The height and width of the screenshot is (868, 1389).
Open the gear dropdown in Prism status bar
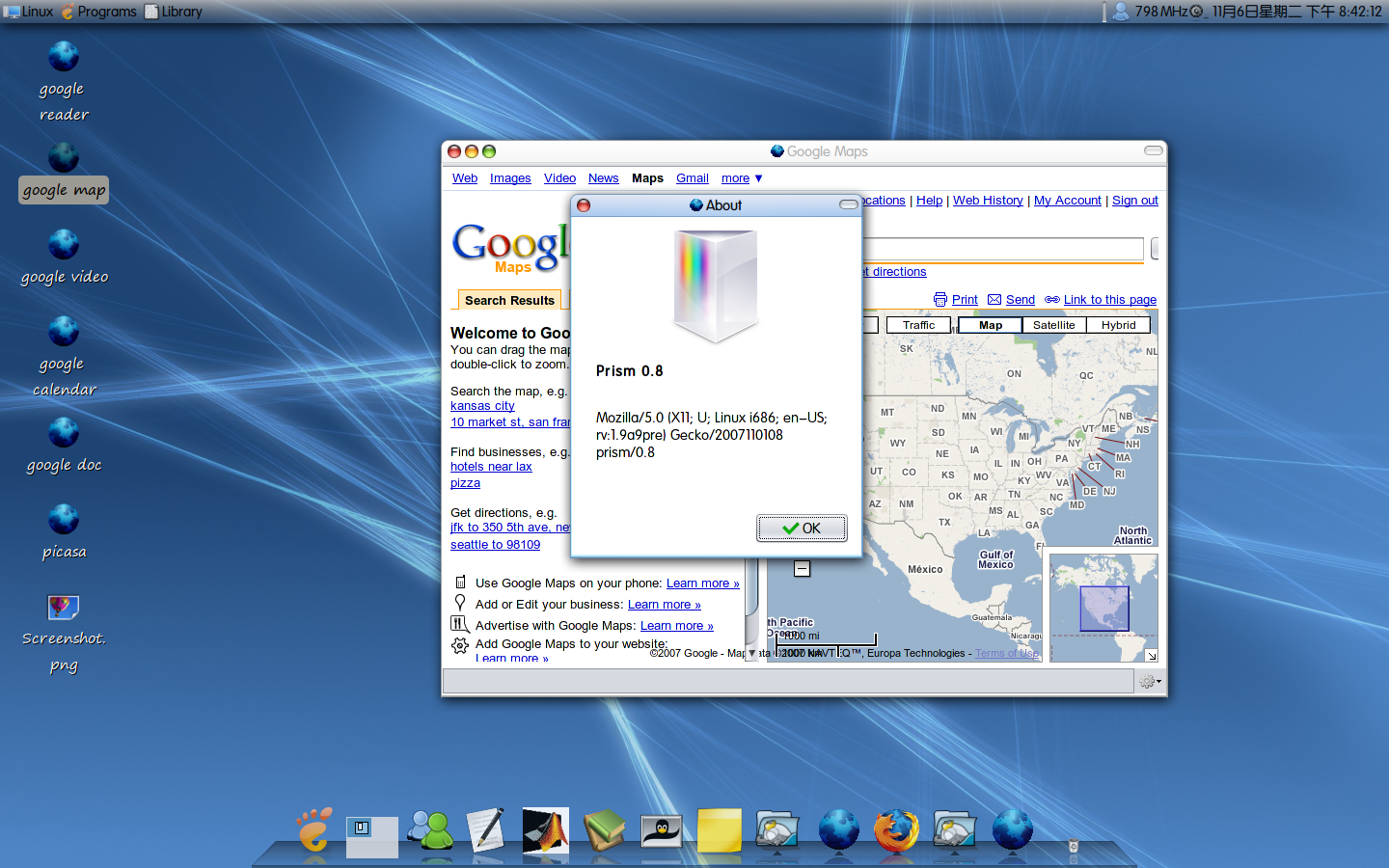(x=1150, y=681)
